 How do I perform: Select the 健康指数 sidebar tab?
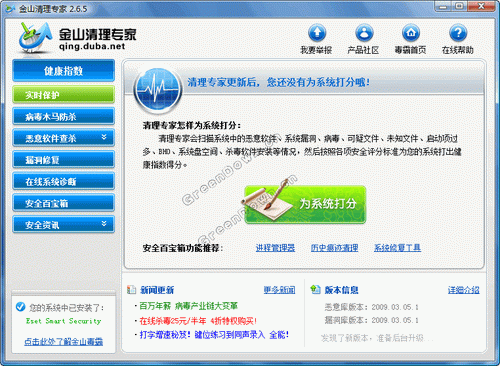click(63, 70)
